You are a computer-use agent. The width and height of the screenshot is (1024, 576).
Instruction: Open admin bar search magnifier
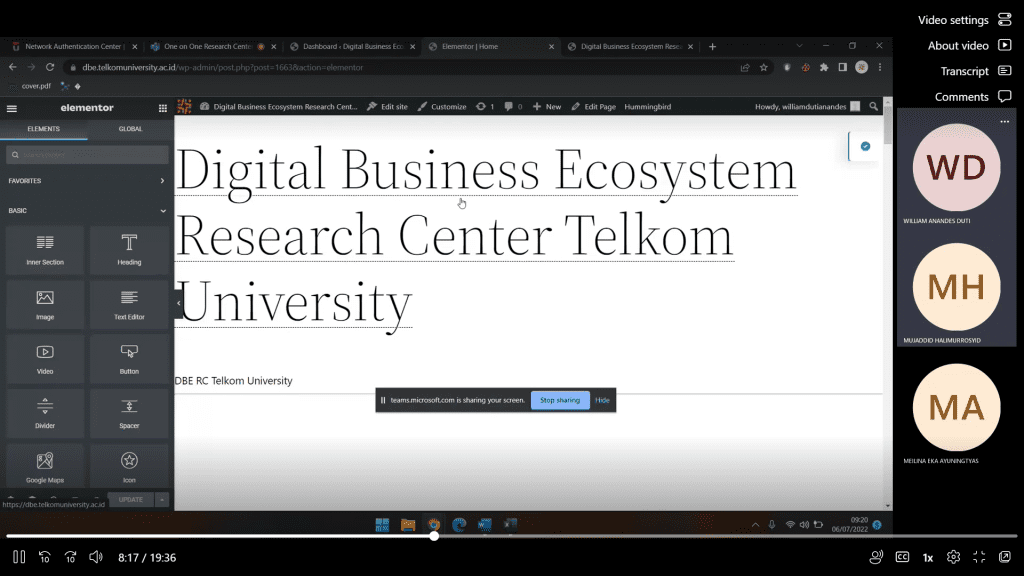point(874,106)
